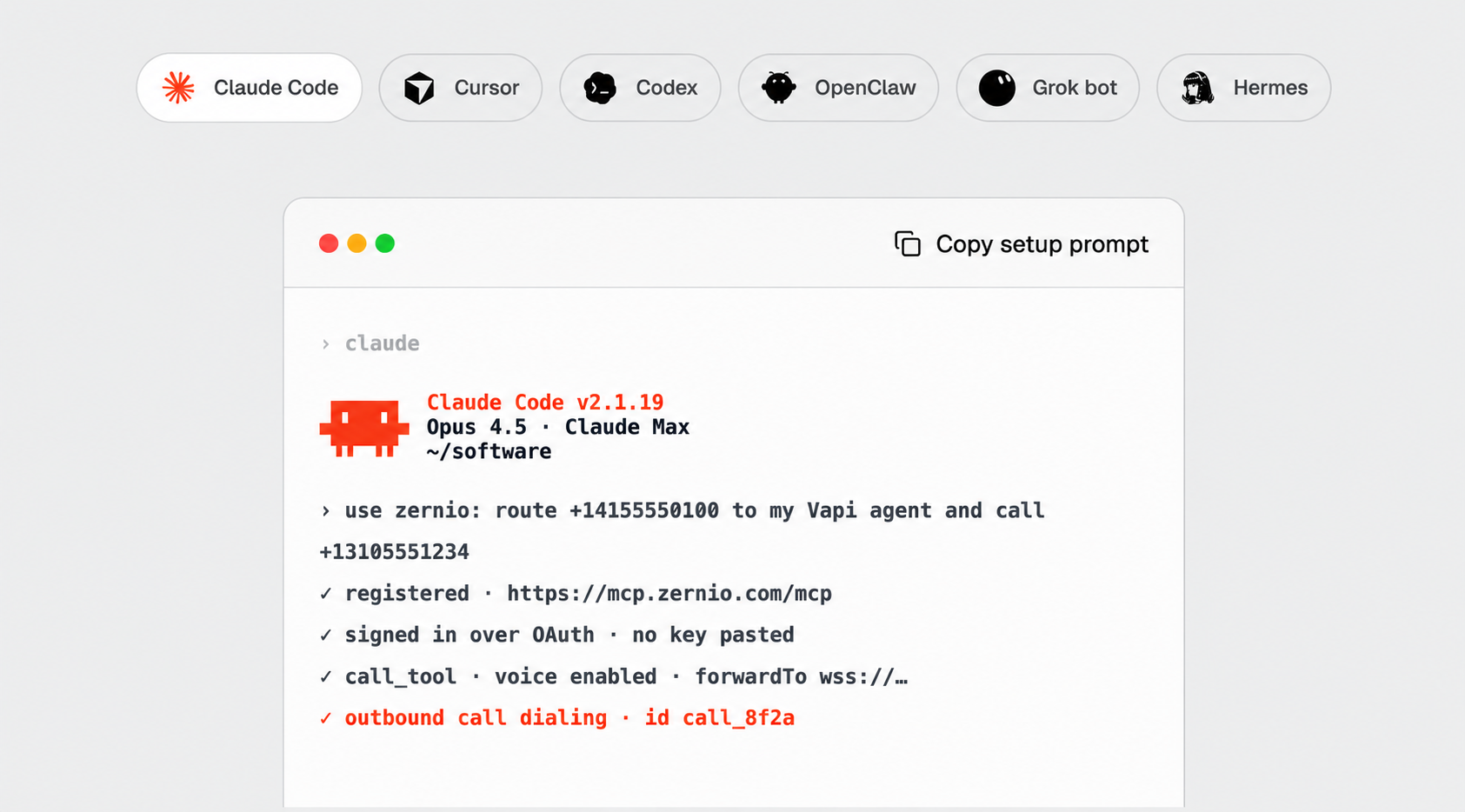Click the 'outbound call dialing' status line
Viewport: 1465px width, 812px height.
(557, 718)
